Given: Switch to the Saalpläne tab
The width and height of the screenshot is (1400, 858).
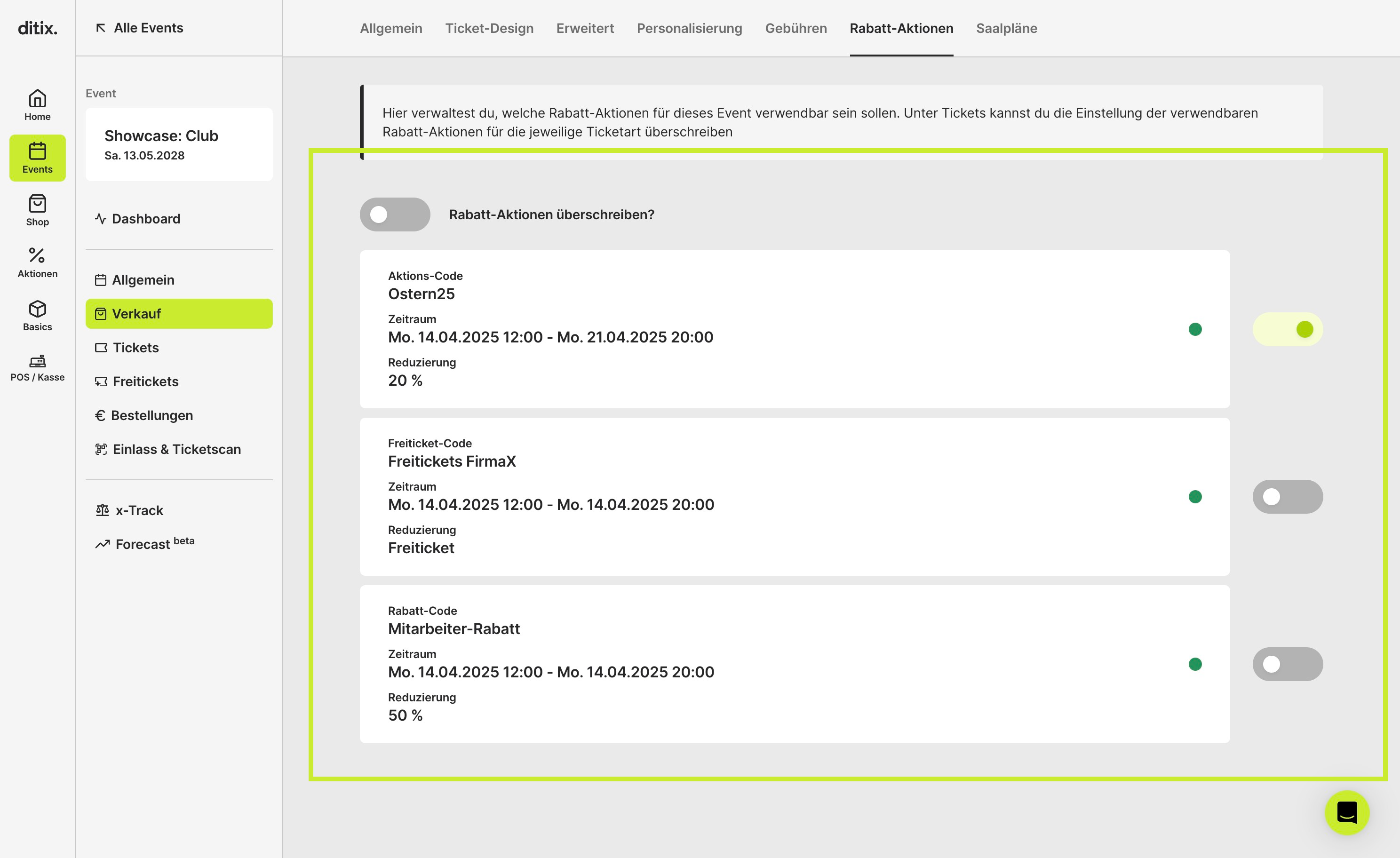Looking at the screenshot, I should coord(1006,28).
